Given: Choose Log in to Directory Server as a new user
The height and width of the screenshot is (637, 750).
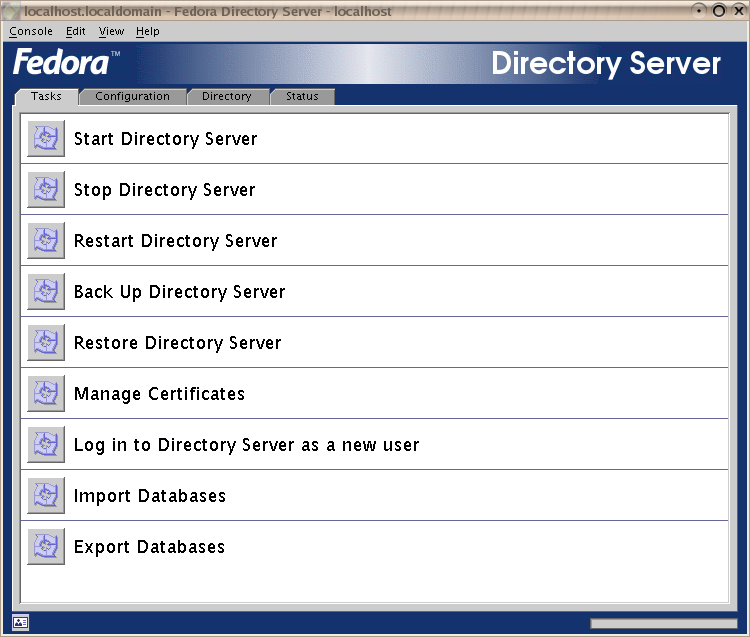Looking at the screenshot, I should (x=246, y=445).
